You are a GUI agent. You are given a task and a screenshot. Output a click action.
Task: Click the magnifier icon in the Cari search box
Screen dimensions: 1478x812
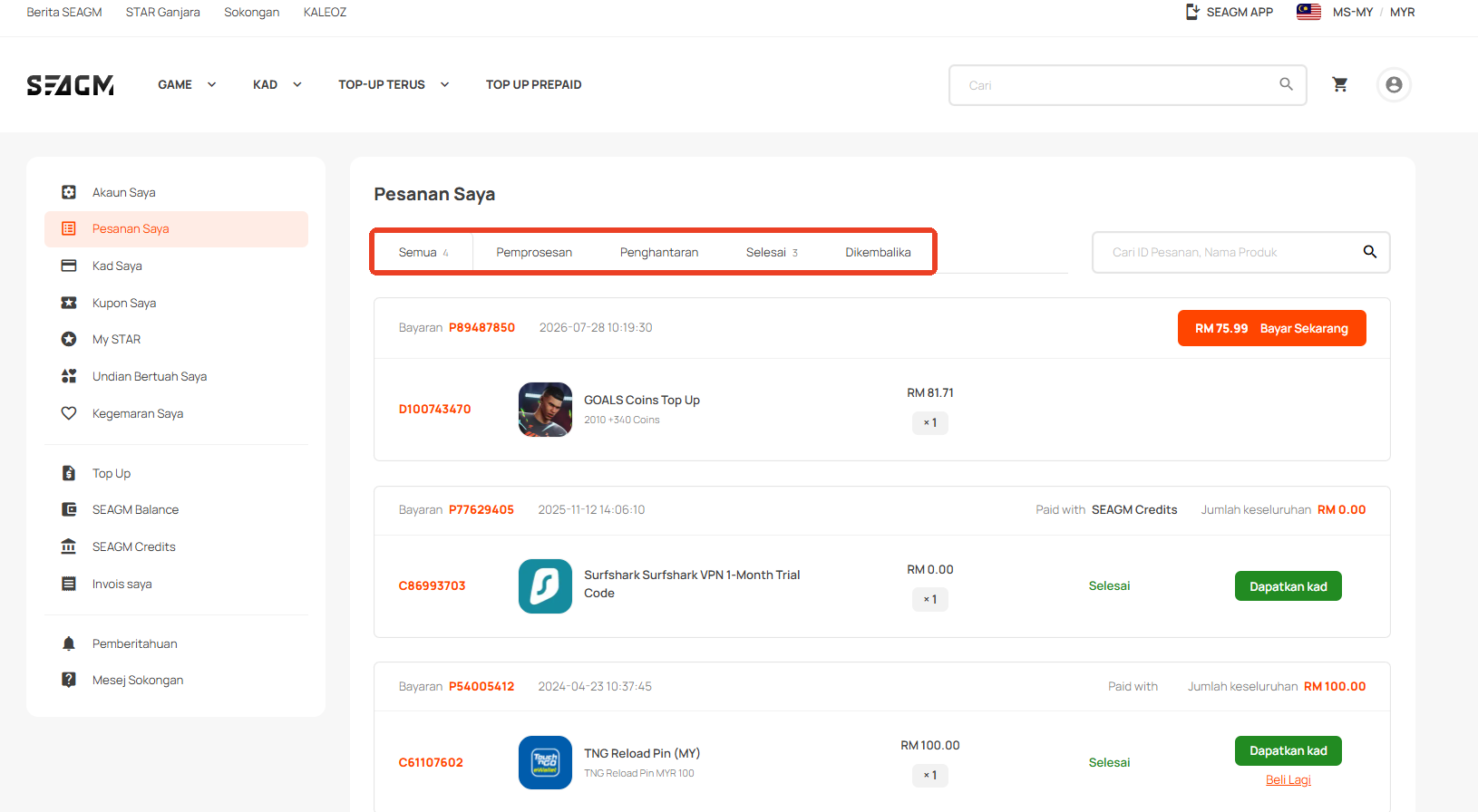(1286, 84)
